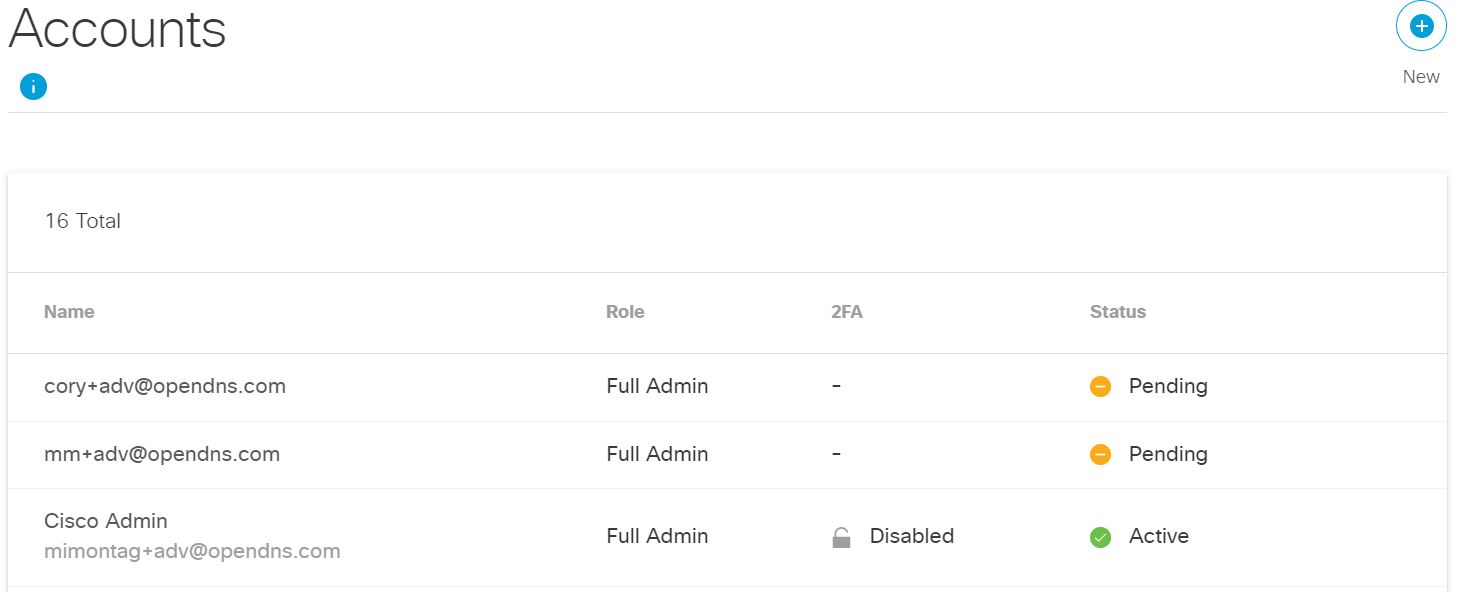
Task: Sort by the Role column header
Action: point(625,312)
